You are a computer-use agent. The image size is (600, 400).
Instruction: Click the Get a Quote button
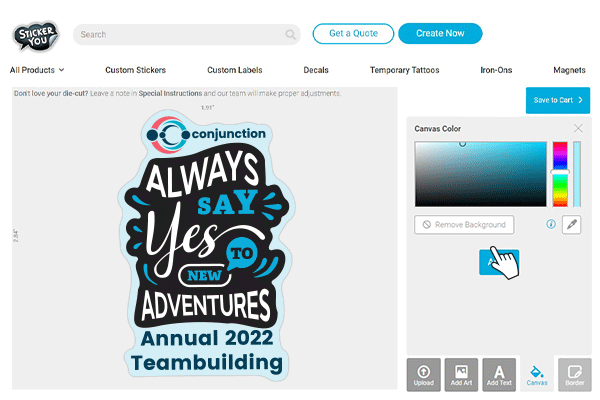(353, 34)
